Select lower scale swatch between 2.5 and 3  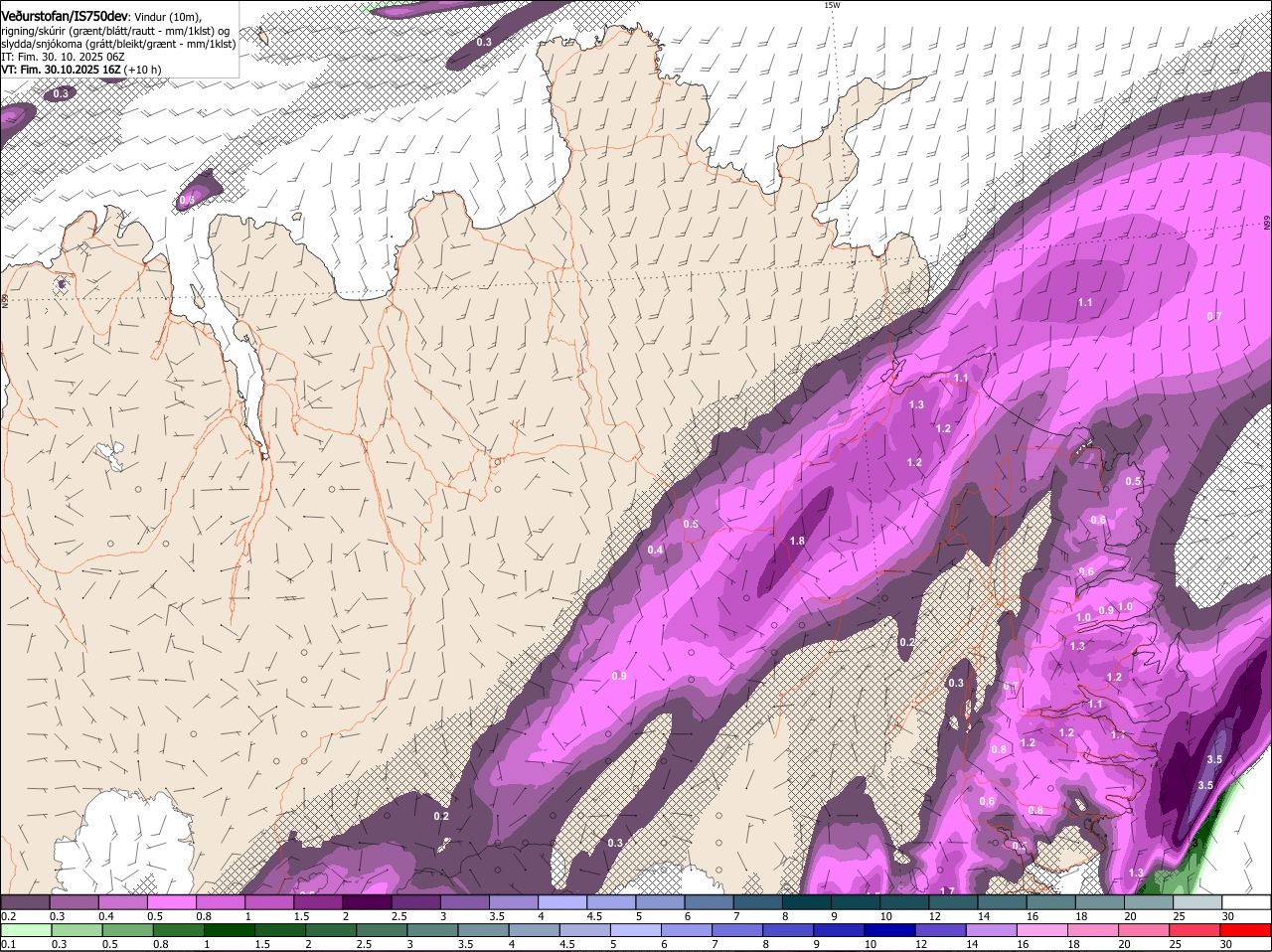coord(384,930)
